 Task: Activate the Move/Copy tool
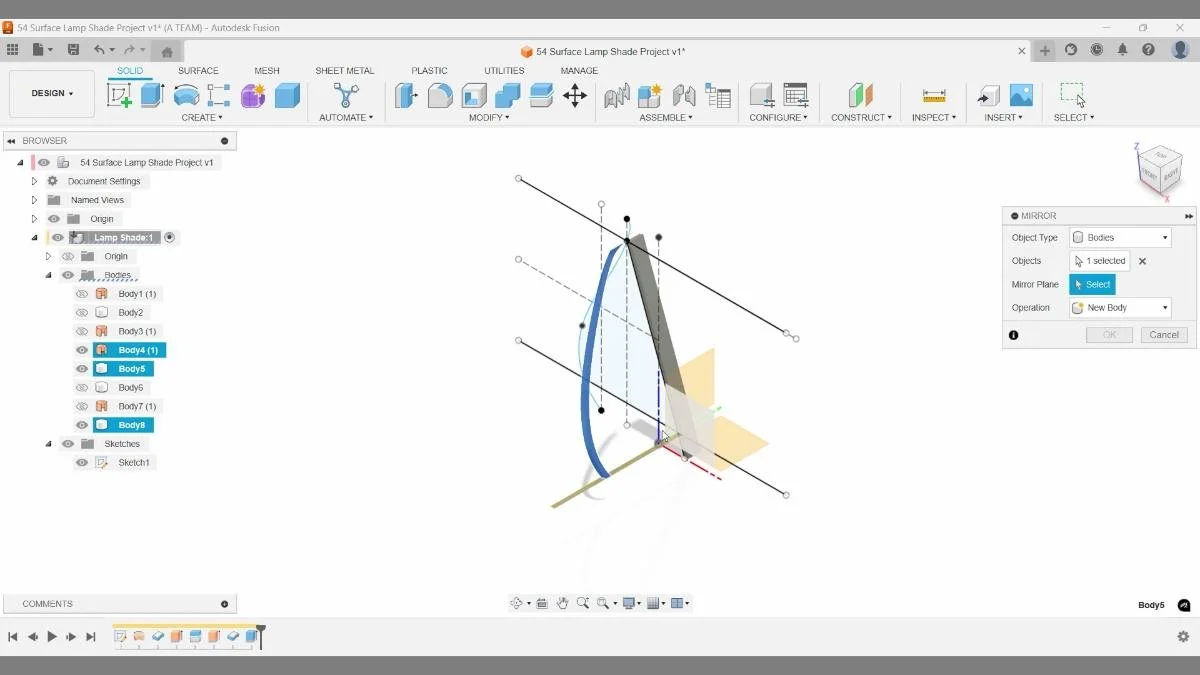pos(575,96)
